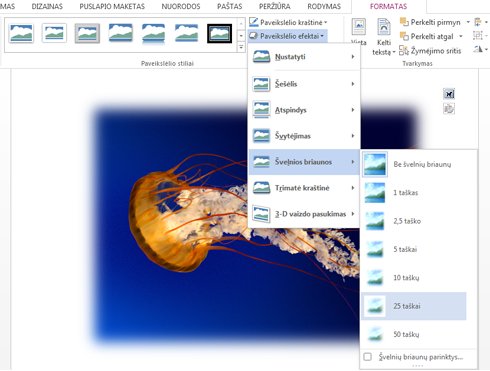Click the Šešėlis effect icon

click(261, 84)
